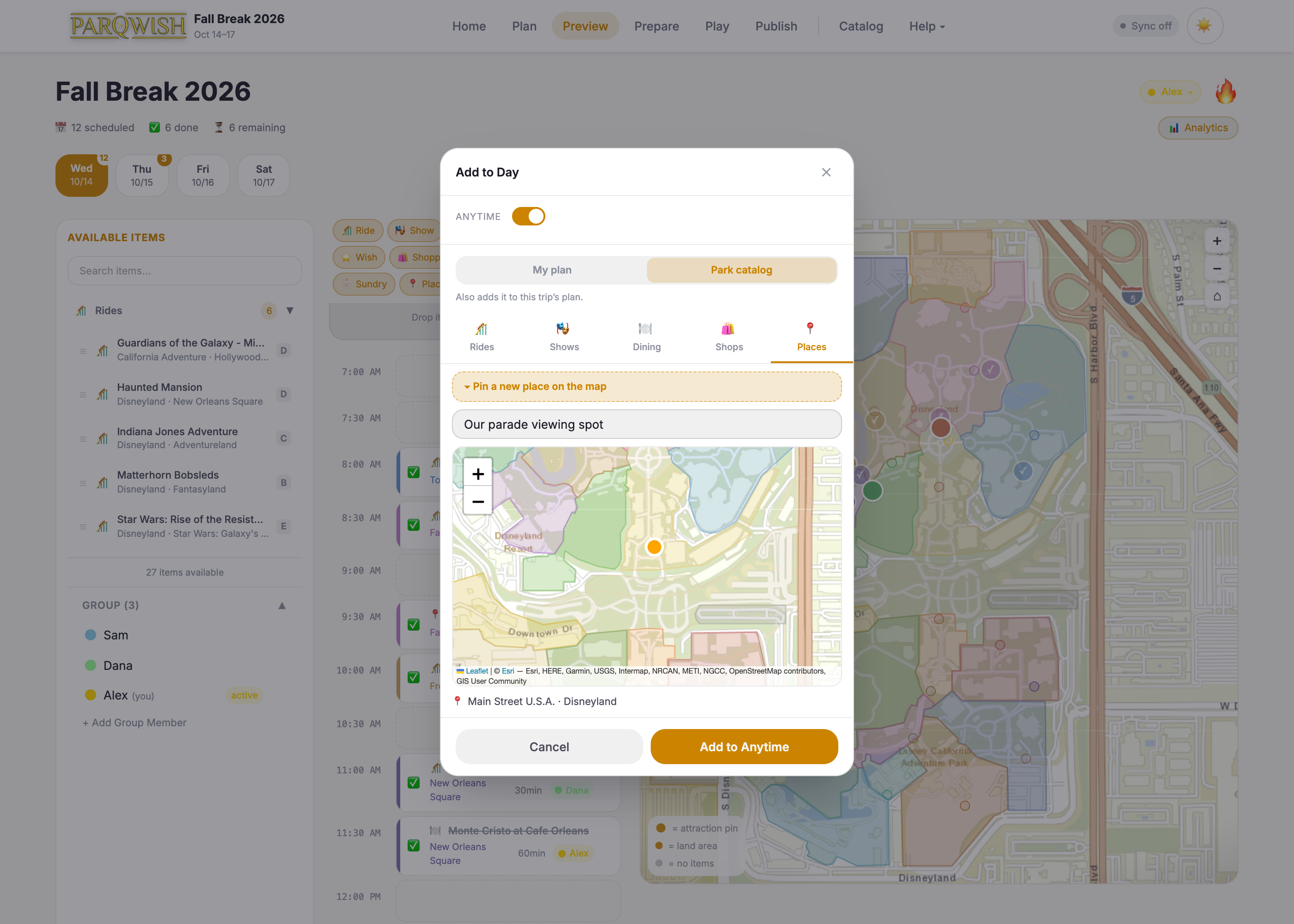The image size is (1294, 924).
Task: Zoom in on the dialog mini map
Action: [478, 474]
